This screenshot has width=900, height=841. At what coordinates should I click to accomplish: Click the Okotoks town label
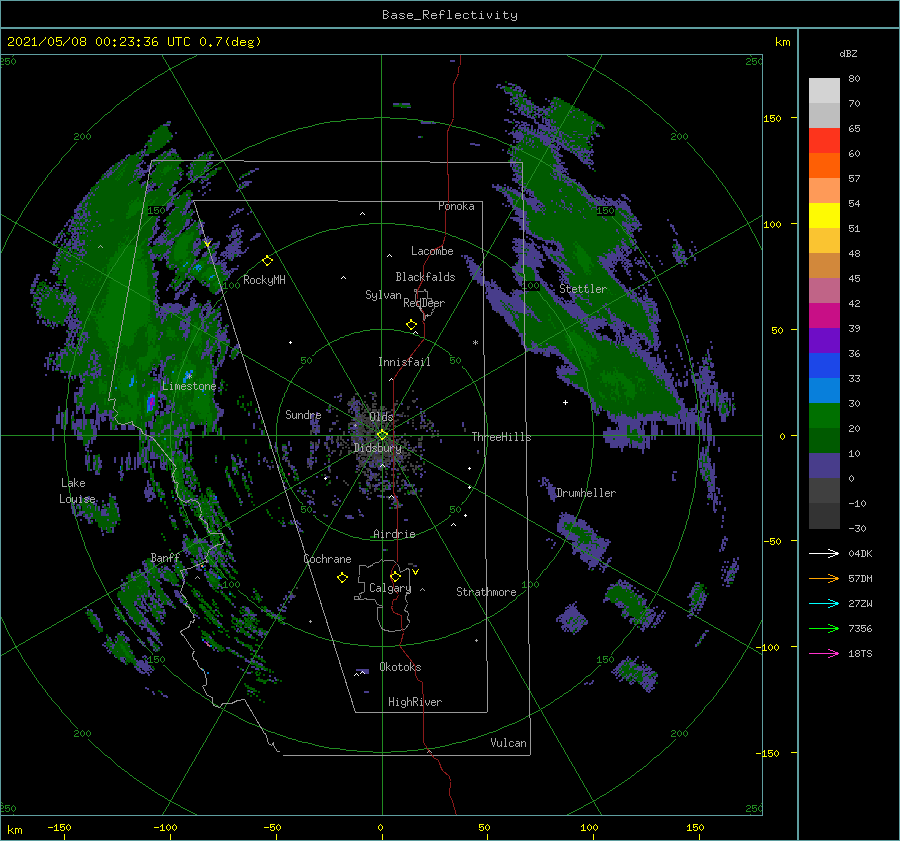click(x=400, y=667)
